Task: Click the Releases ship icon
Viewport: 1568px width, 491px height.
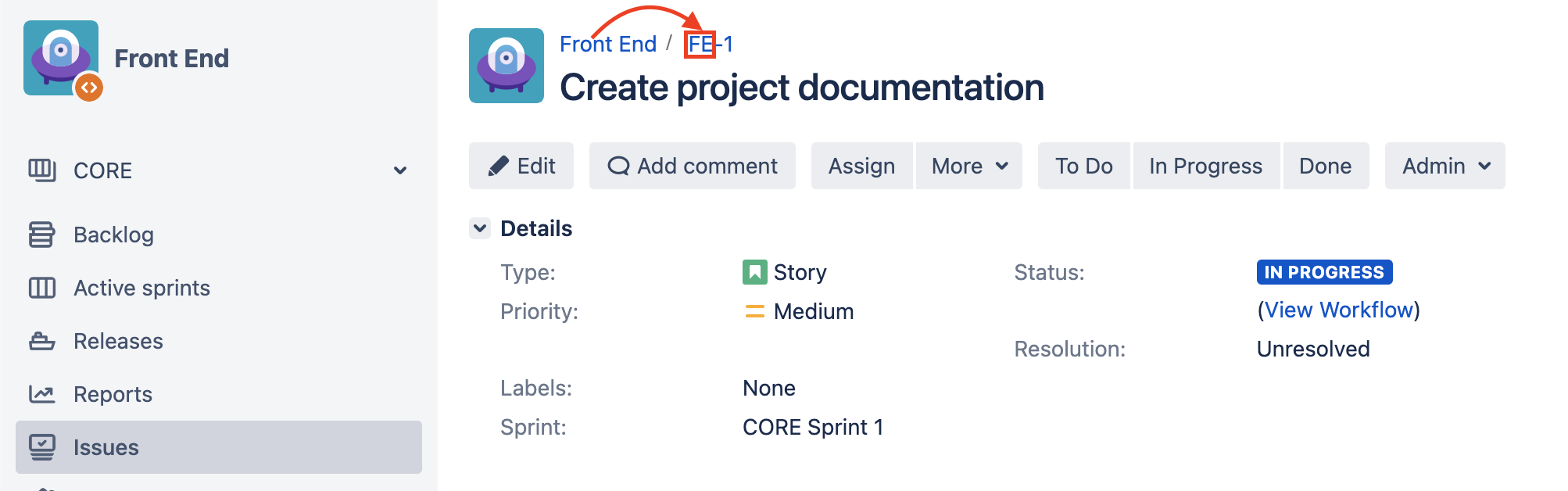Action: (42, 341)
